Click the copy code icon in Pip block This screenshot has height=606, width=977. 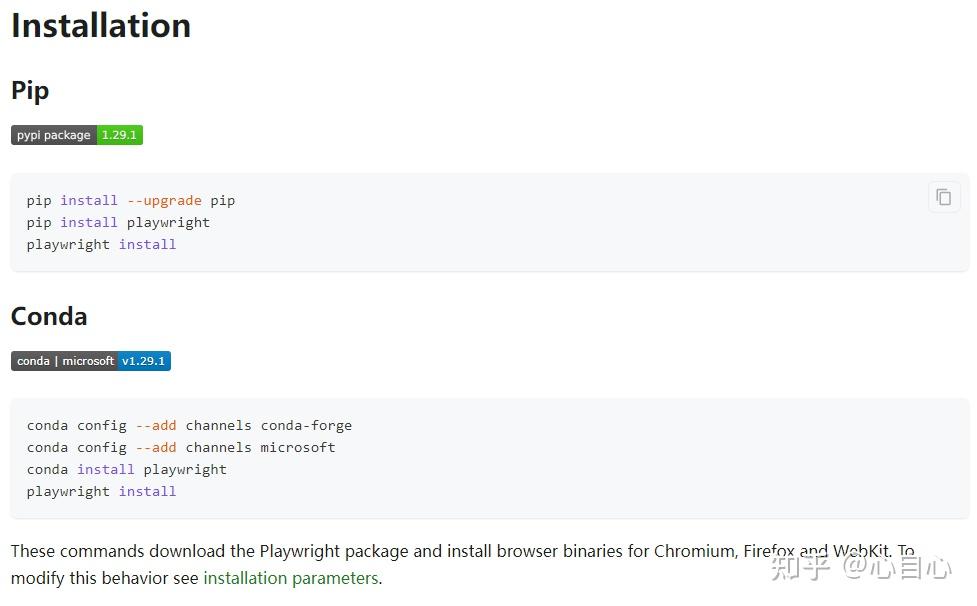[944, 197]
